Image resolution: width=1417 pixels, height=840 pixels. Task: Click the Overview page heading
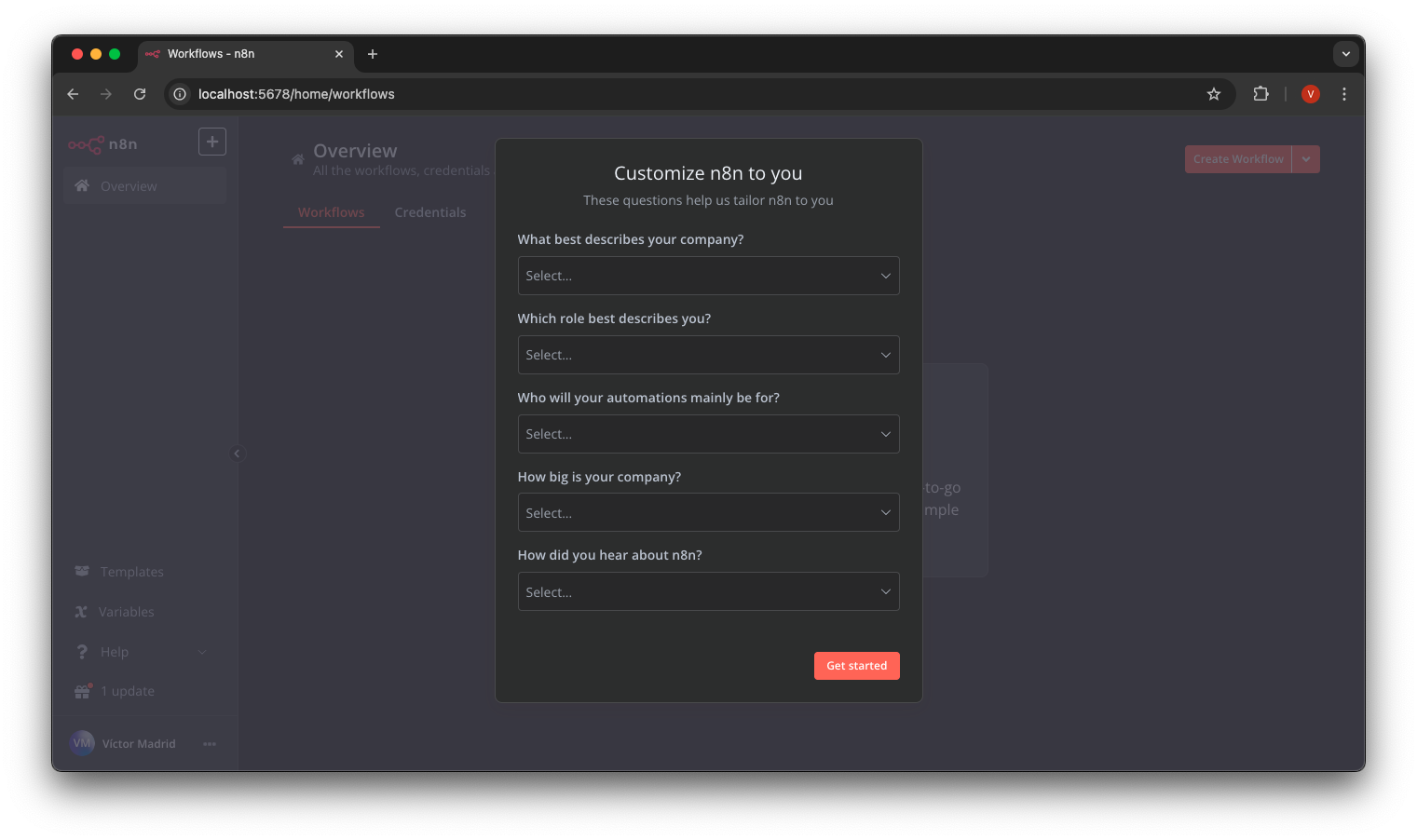[x=355, y=151]
